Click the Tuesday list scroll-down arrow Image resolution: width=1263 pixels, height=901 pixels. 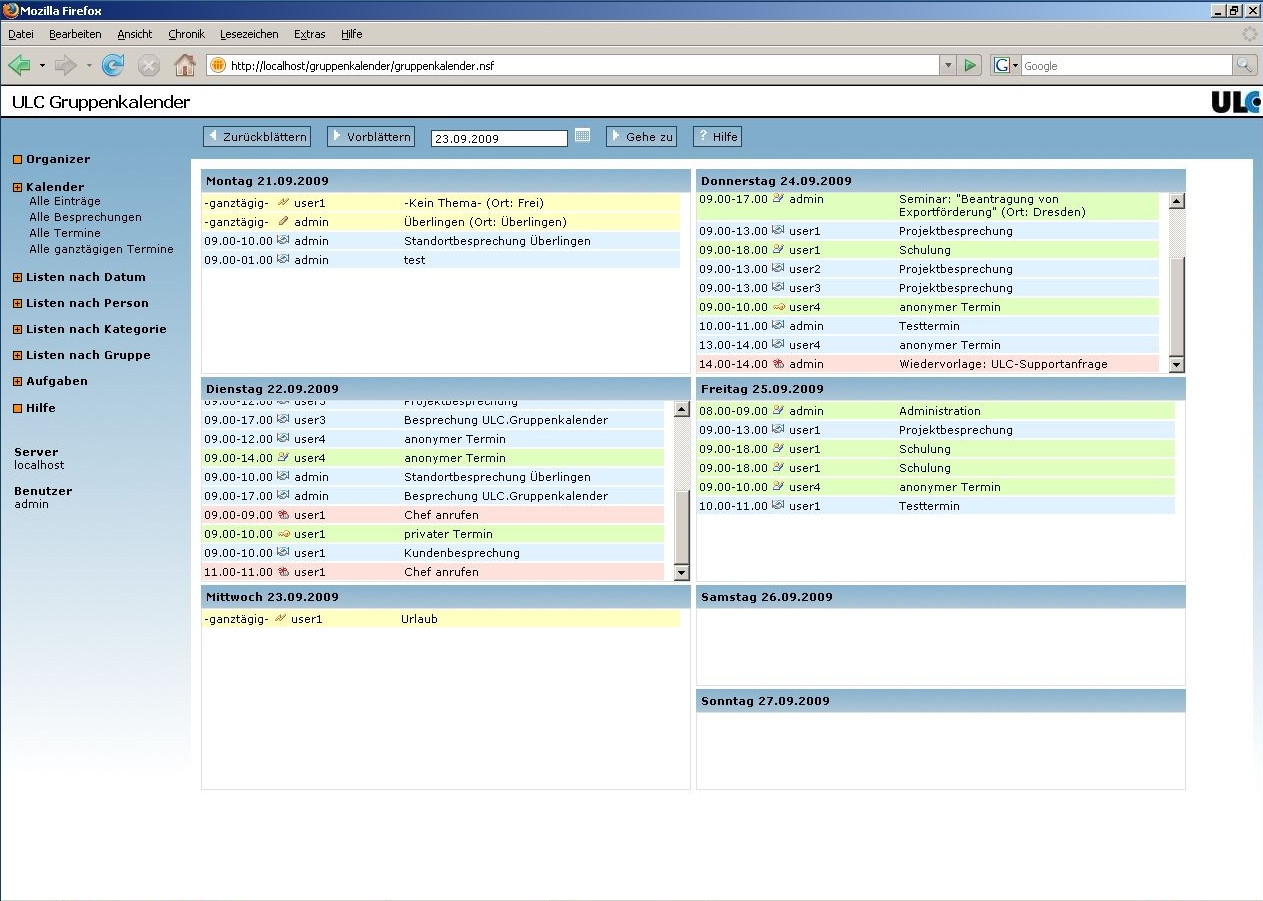[682, 573]
